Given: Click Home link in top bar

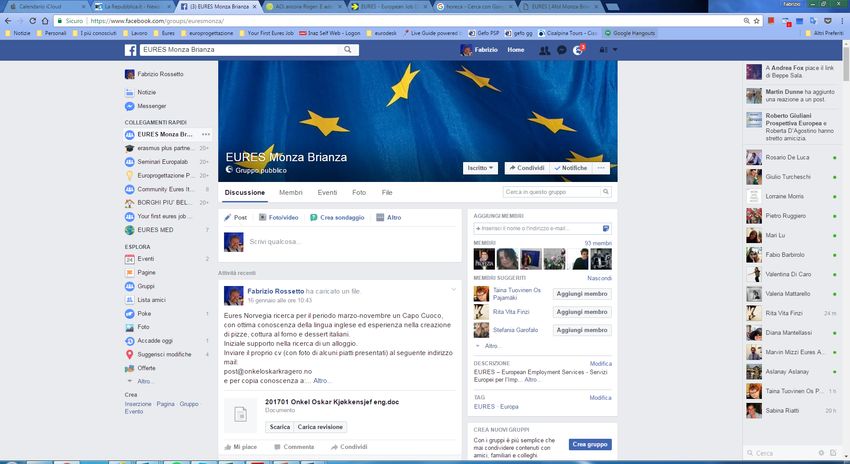Looking at the screenshot, I should point(516,50).
